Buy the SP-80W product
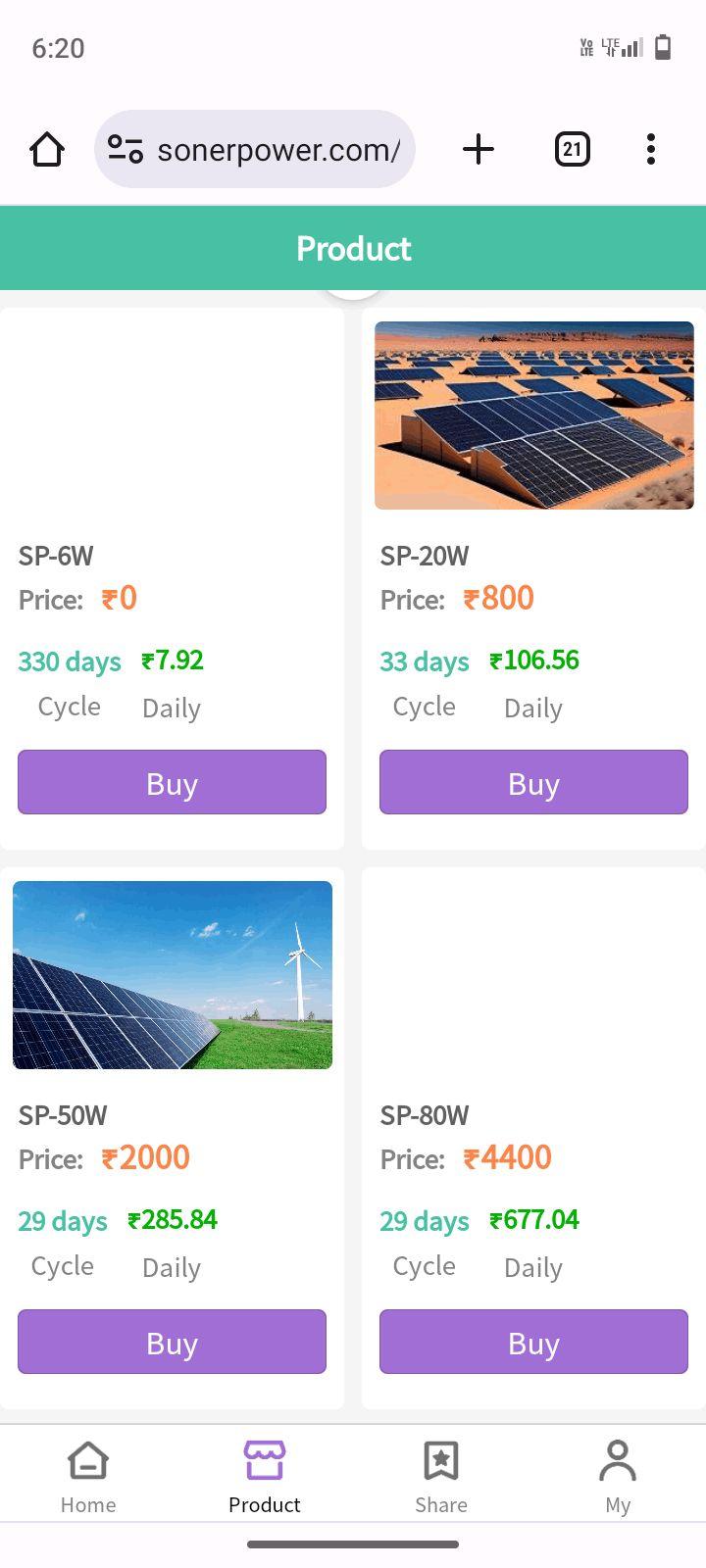 (x=533, y=1343)
